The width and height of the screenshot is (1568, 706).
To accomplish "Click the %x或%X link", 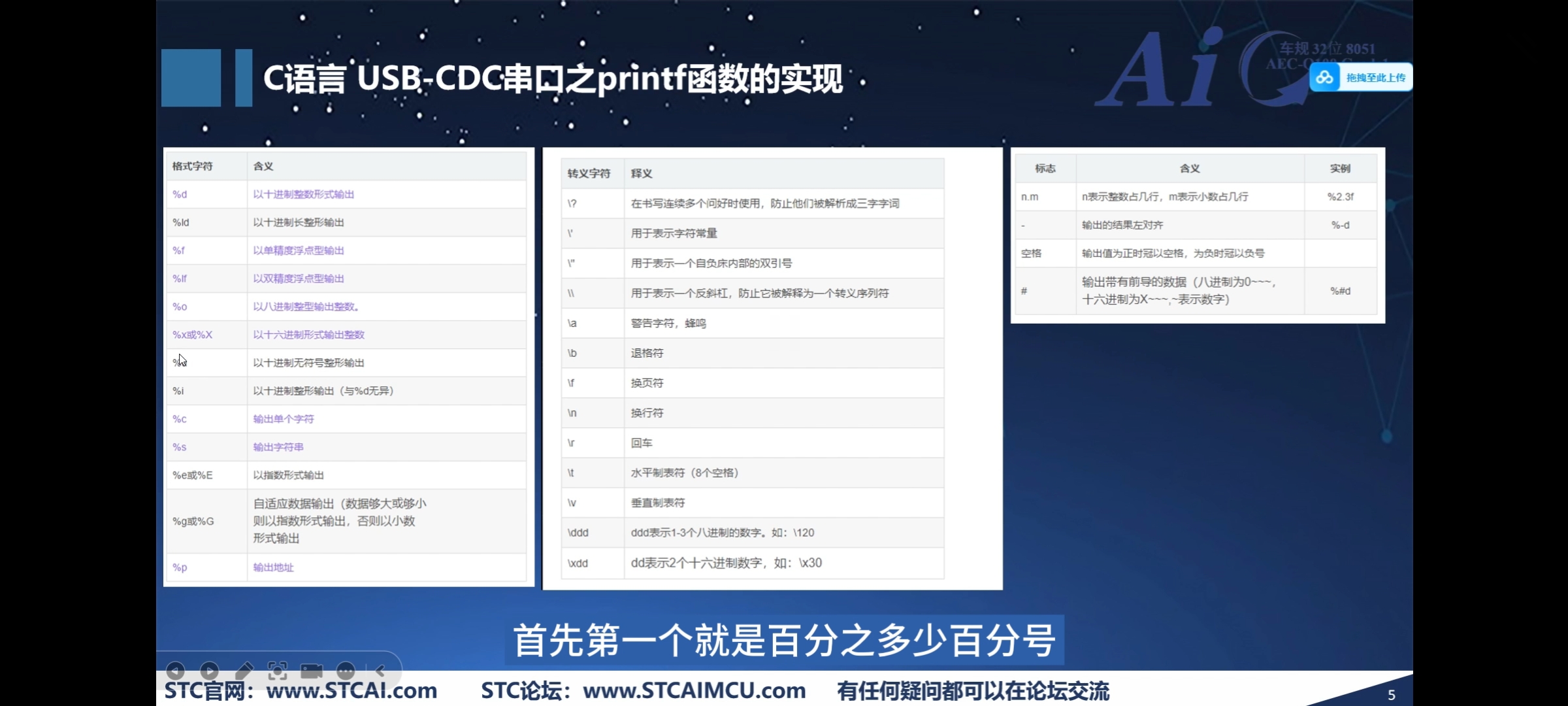I will pyautogui.click(x=192, y=335).
